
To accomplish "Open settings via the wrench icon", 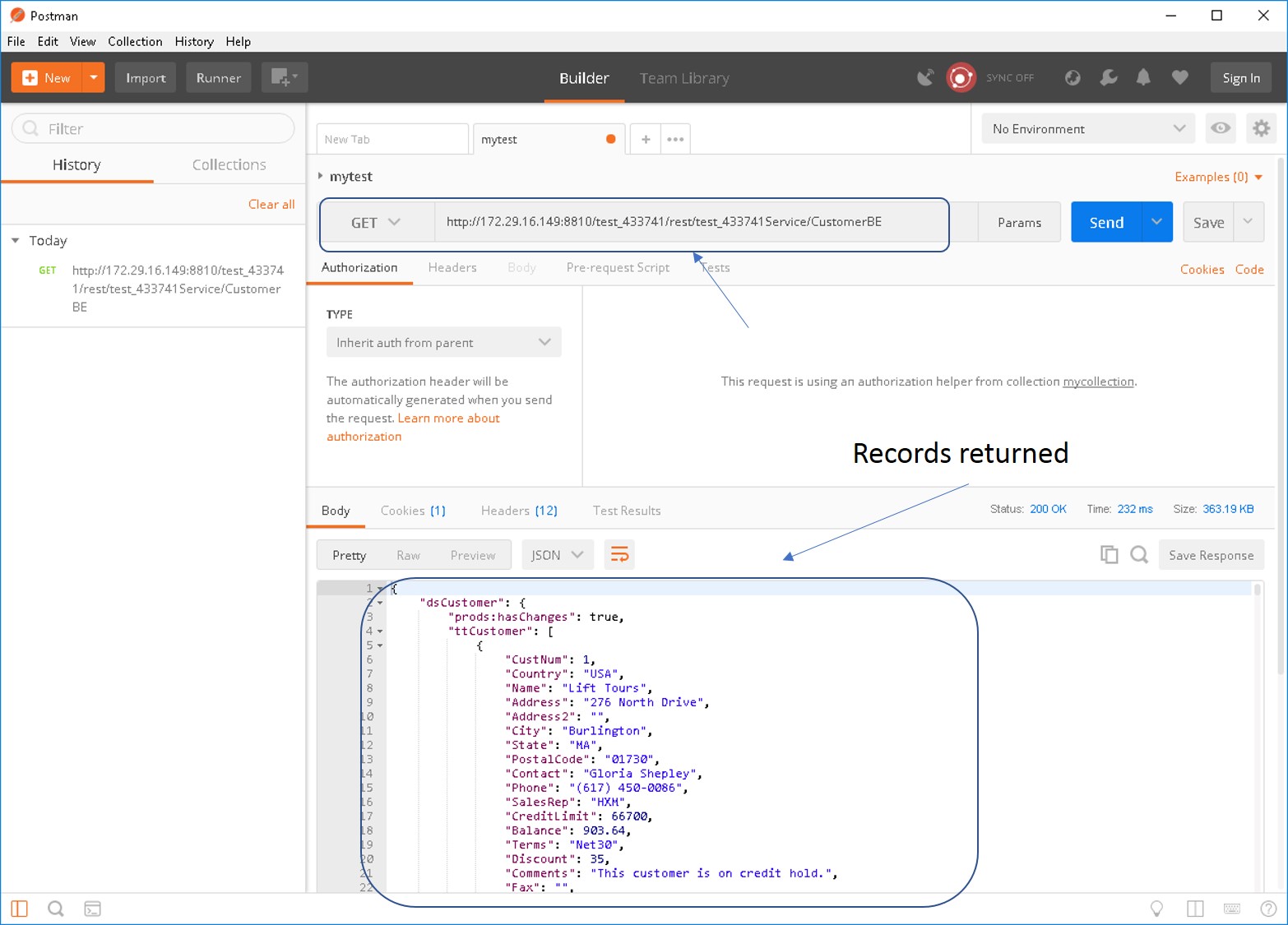I will pyautogui.click(x=1109, y=77).
